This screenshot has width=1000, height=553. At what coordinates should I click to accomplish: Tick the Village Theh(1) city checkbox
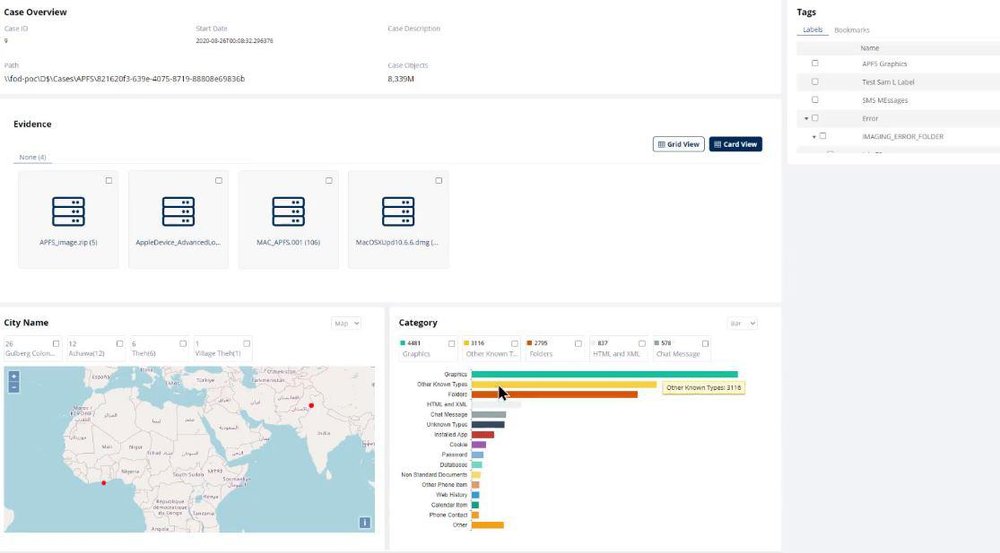[x=247, y=344]
